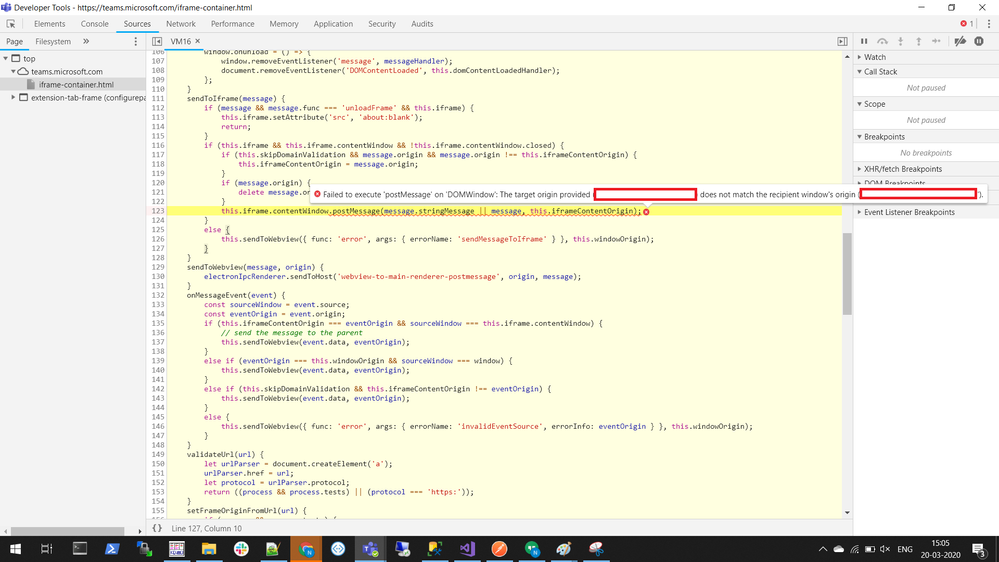Close the VM16 source tab
The width and height of the screenshot is (999, 562).
pos(198,42)
